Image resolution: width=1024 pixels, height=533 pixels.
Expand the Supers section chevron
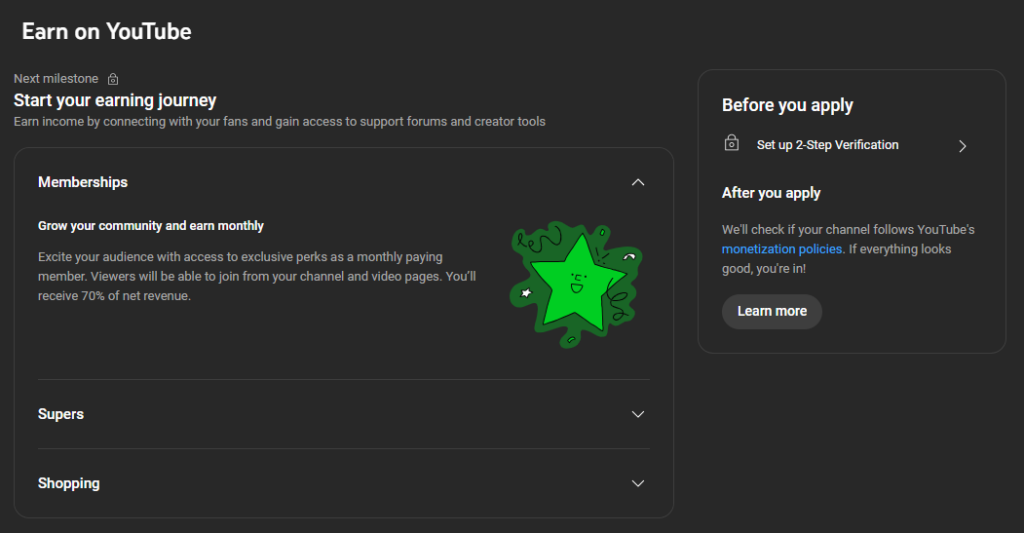638,414
